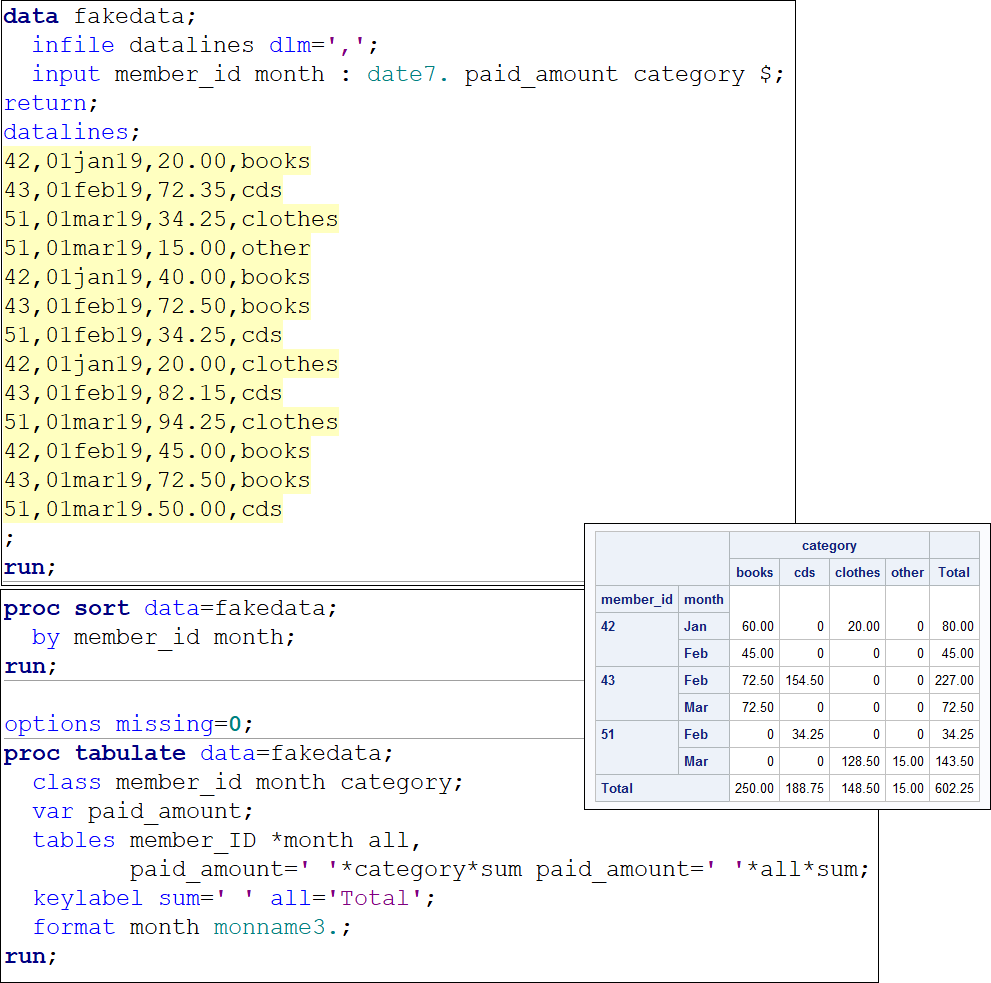991x983 pixels.
Task: Click the 'keylabel' statement line
Action: coord(233,899)
